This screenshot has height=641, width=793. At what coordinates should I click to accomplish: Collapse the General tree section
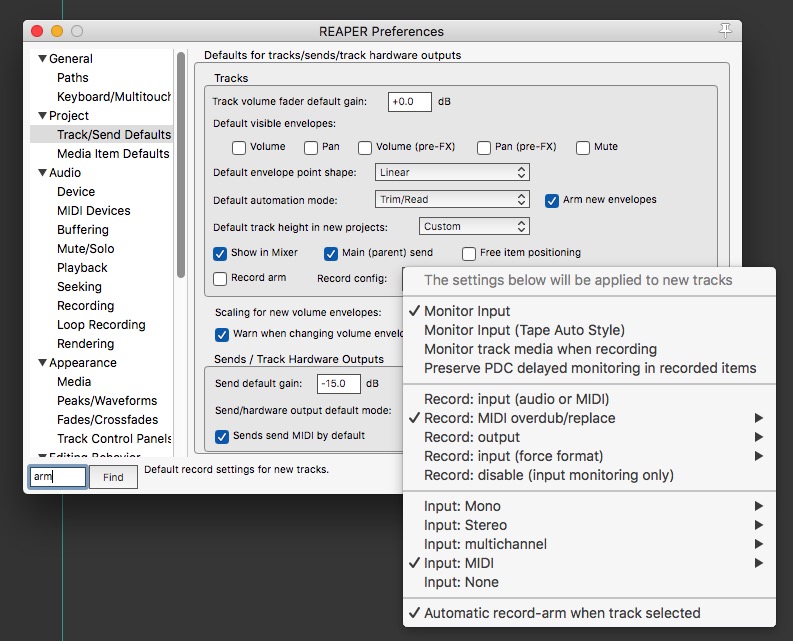coord(42,59)
